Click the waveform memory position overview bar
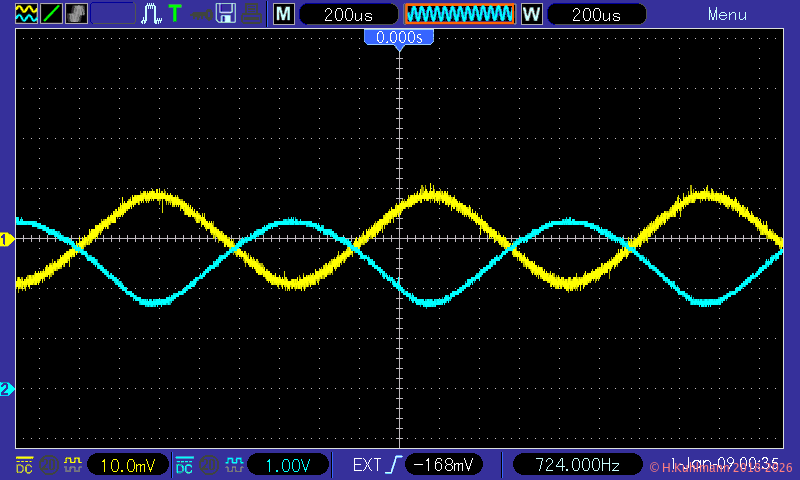The image size is (800, 480). tap(459, 15)
